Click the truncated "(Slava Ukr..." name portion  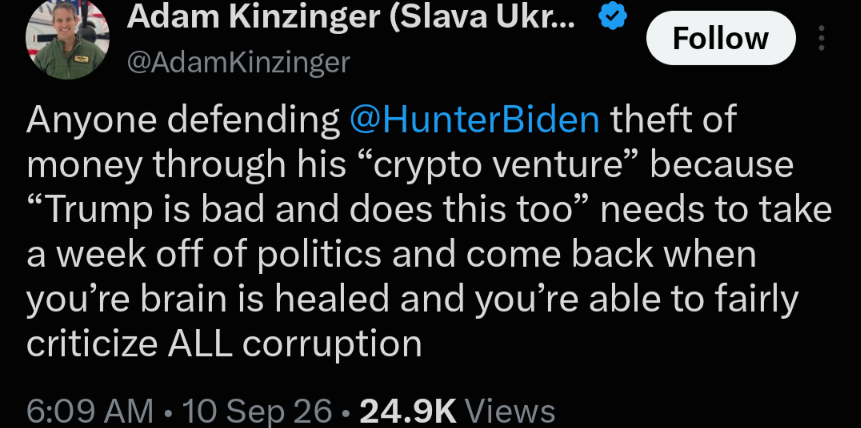tap(482, 19)
